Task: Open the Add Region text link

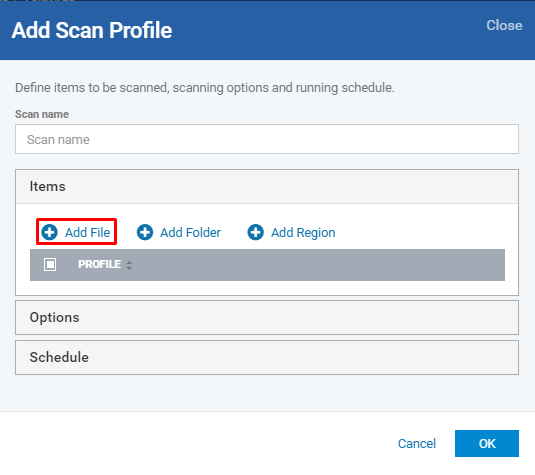Action: (303, 233)
